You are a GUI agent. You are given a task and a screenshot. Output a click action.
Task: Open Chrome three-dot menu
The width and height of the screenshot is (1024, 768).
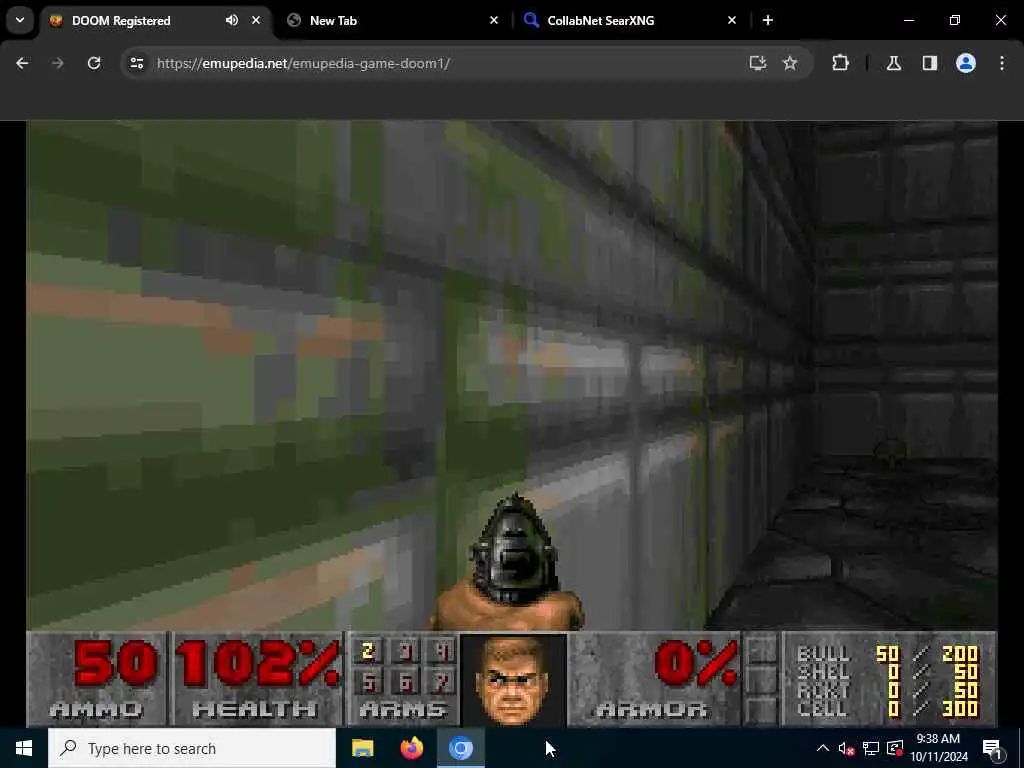point(1002,63)
